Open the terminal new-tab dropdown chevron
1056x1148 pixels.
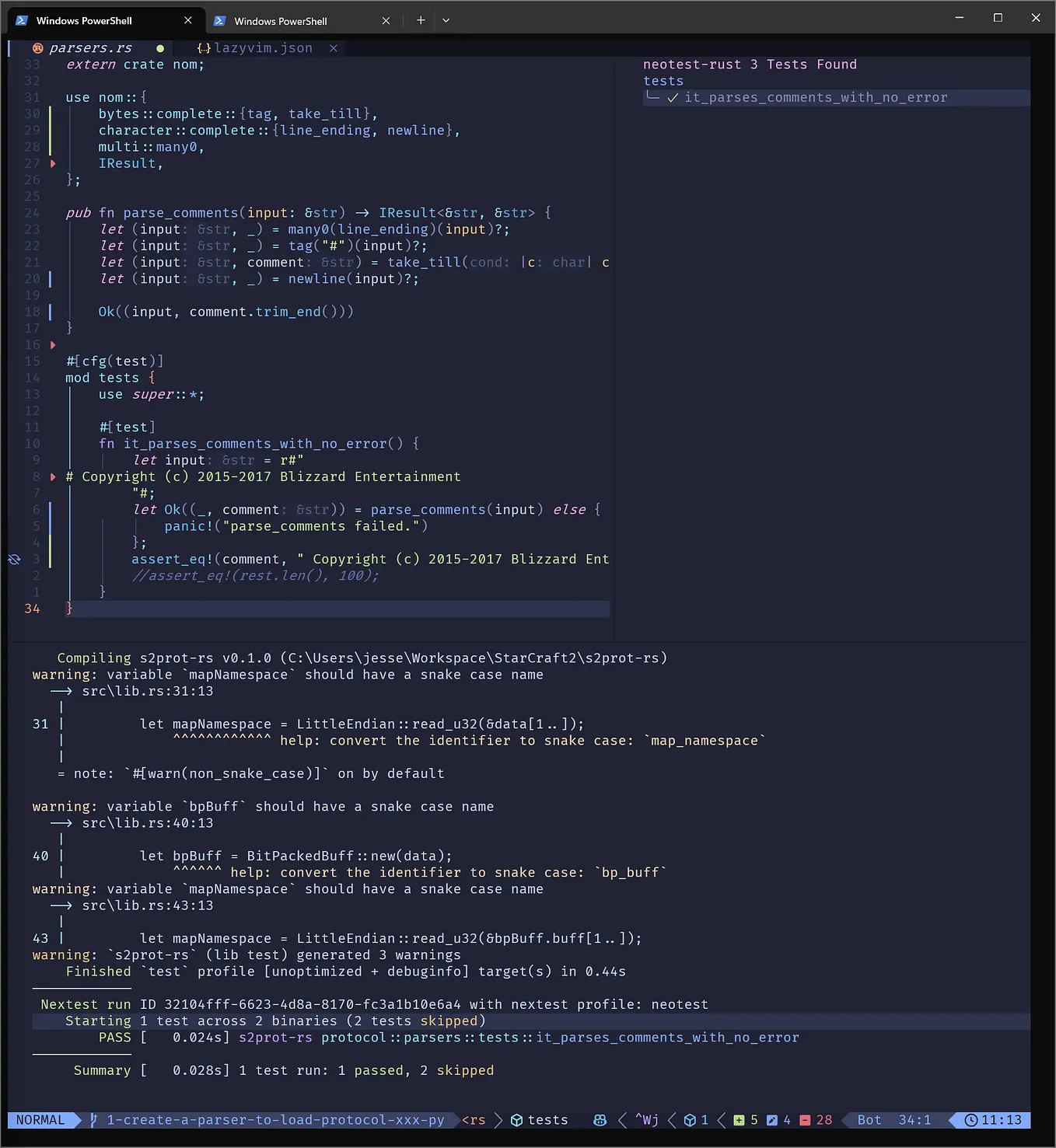tap(446, 20)
